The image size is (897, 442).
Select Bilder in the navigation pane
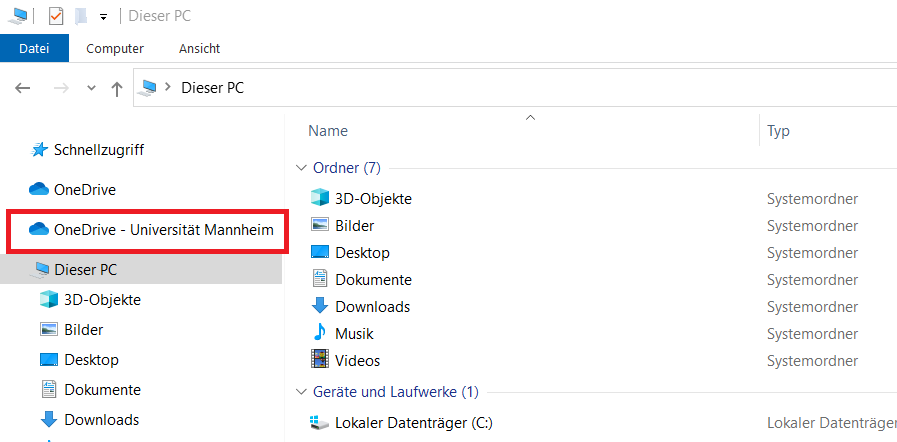click(x=84, y=329)
